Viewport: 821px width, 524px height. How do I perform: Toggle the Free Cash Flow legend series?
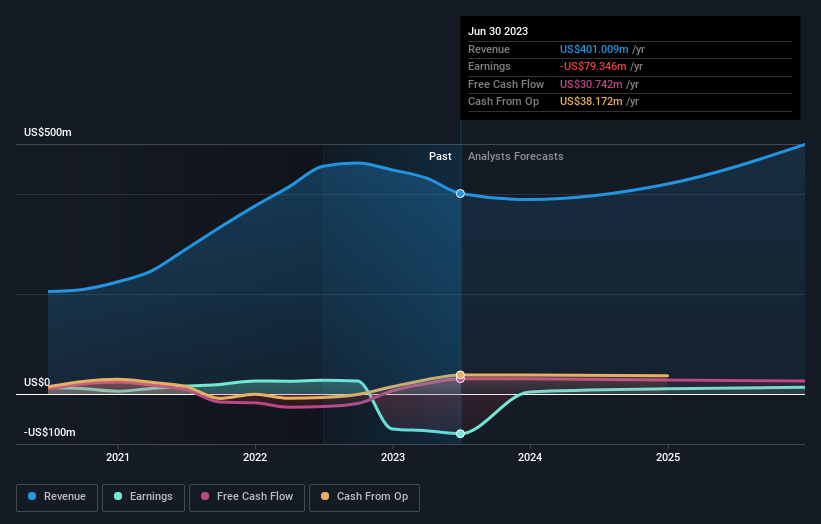(x=247, y=497)
